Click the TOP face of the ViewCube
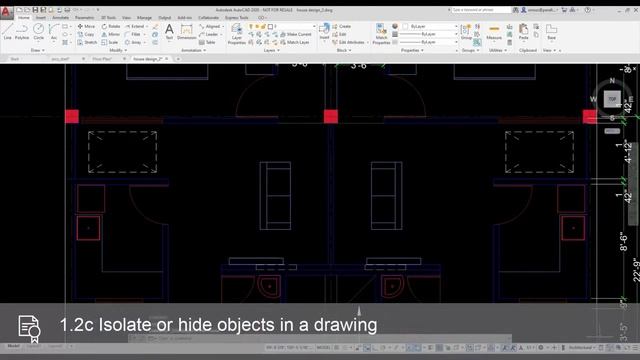 [x=612, y=99]
